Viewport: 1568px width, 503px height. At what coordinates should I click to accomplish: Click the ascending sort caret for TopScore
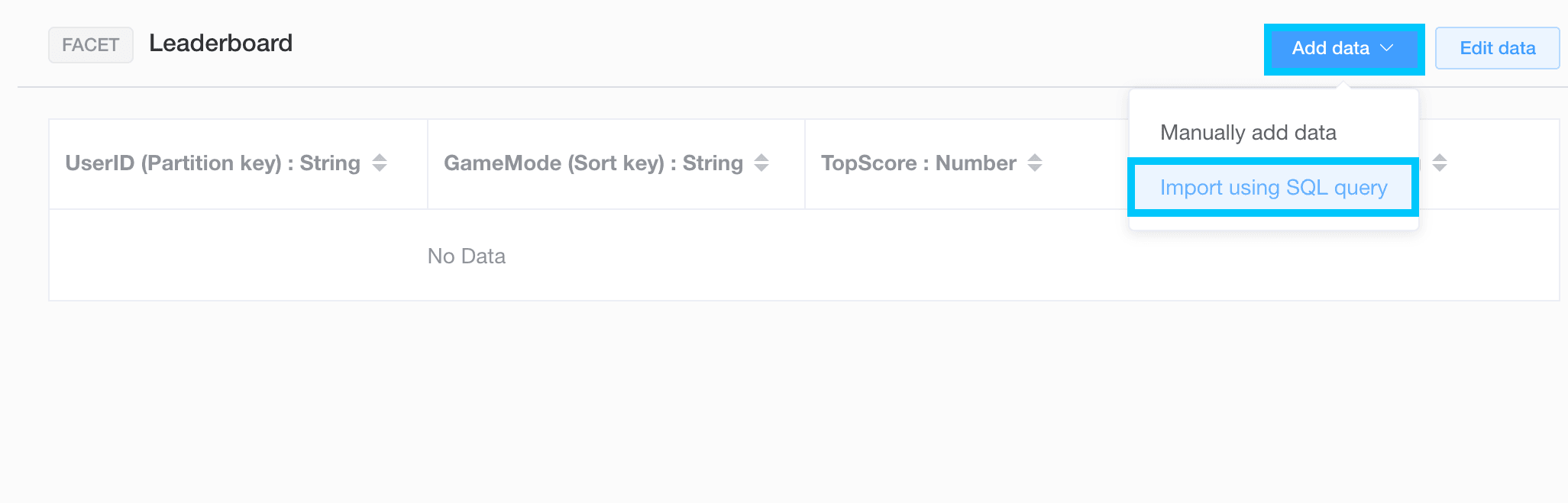coord(1035,157)
